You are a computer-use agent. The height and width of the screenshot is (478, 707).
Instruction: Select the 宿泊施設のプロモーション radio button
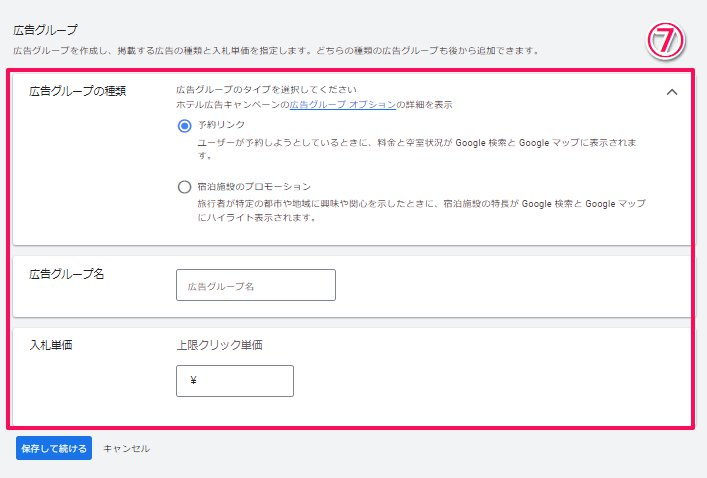[183, 187]
